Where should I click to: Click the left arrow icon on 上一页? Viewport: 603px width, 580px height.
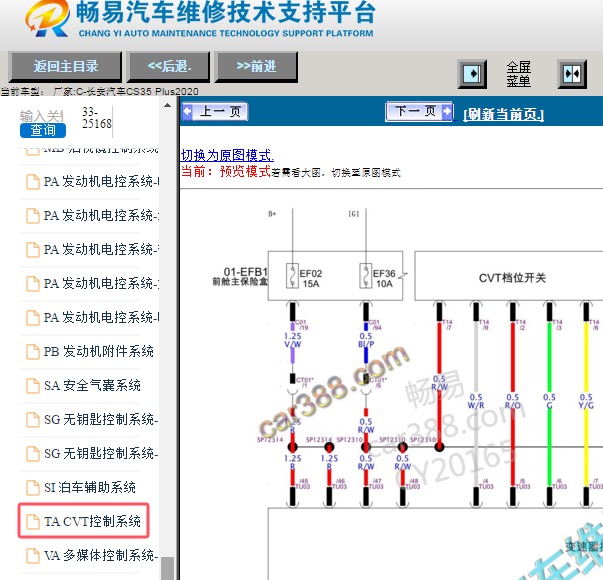pyautogui.click(x=187, y=112)
